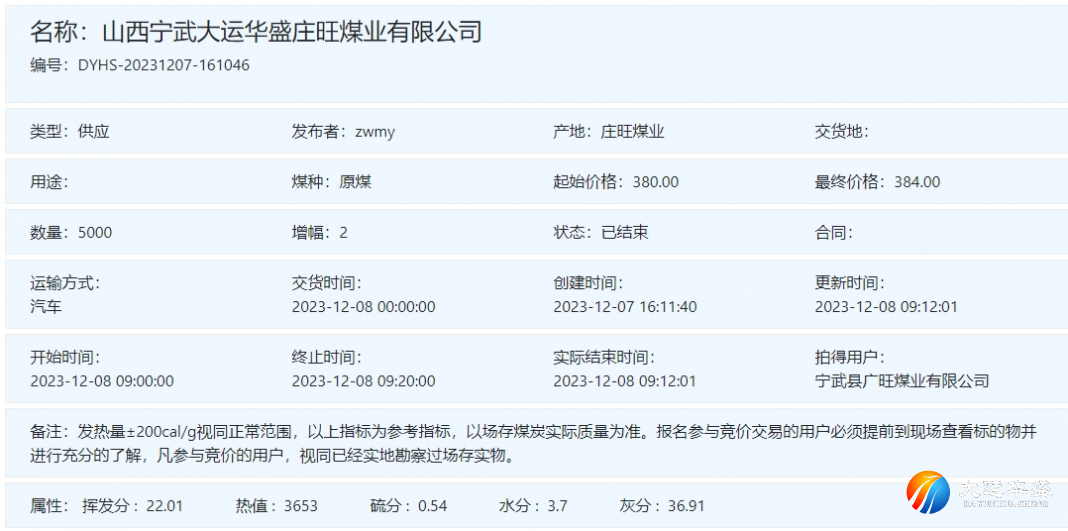The image size is (1068, 531).
Task: Click the 终止时间 value 2023-12-08 09:20:00
Action: point(363,380)
